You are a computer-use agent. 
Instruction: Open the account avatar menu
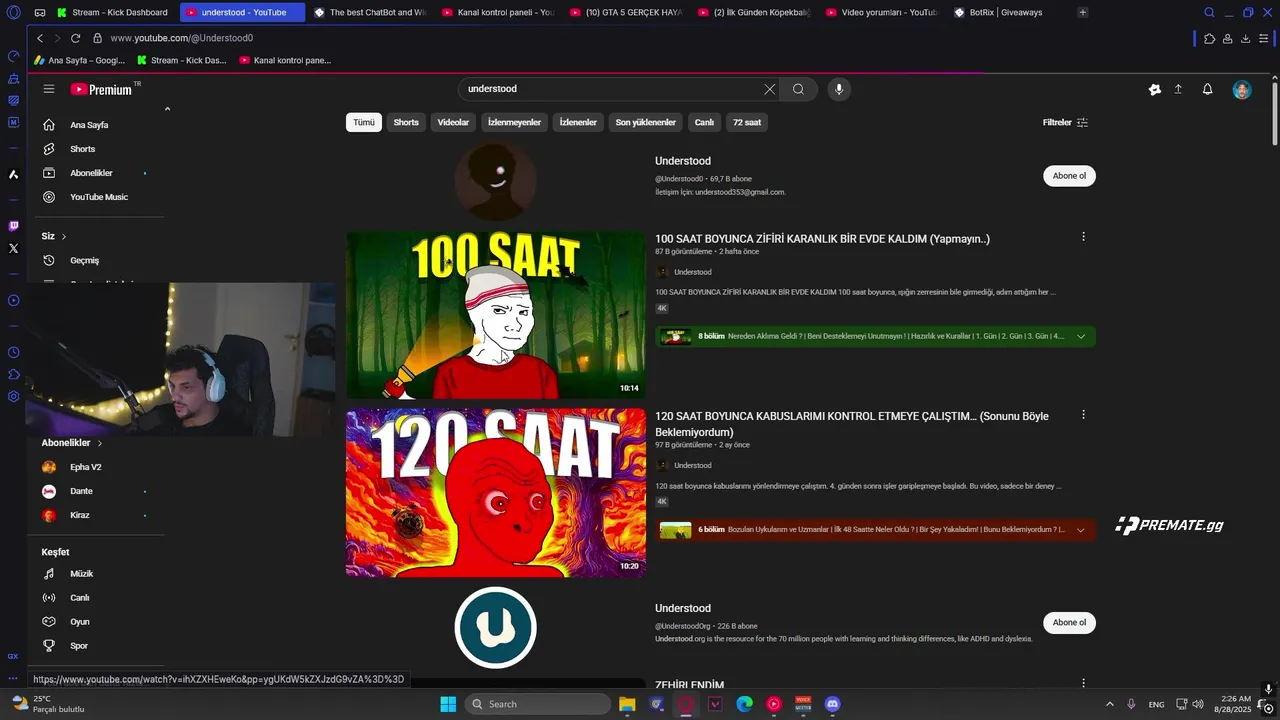(x=1242, y=89)
